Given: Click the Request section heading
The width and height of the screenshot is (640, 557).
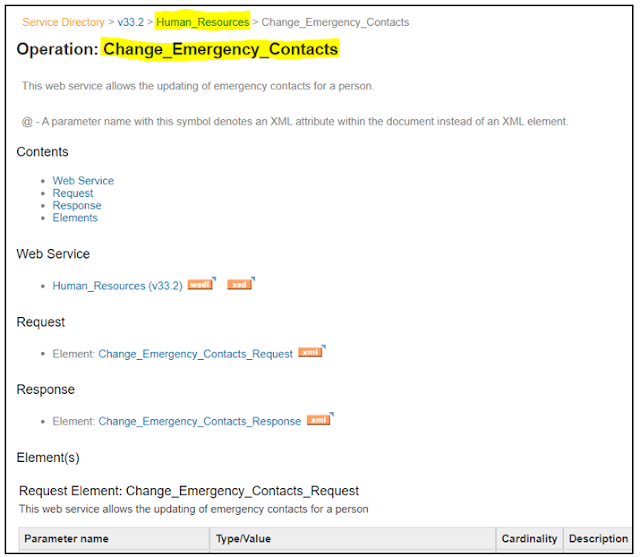Looking at the screenshot, I should 41,322.
